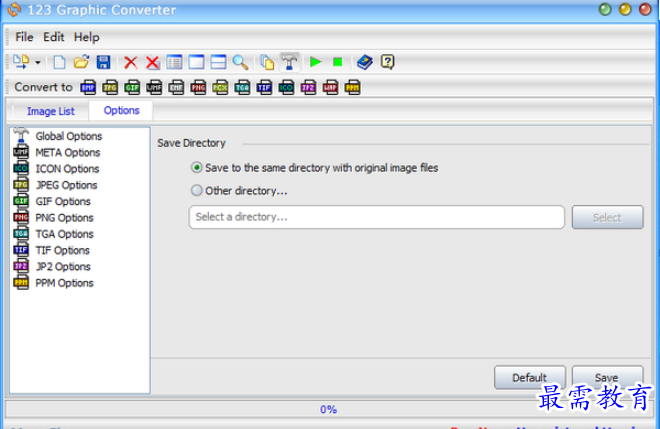Click the Save floppy disk icon
Screen dimensions: 660x429
tap(104, 62)
